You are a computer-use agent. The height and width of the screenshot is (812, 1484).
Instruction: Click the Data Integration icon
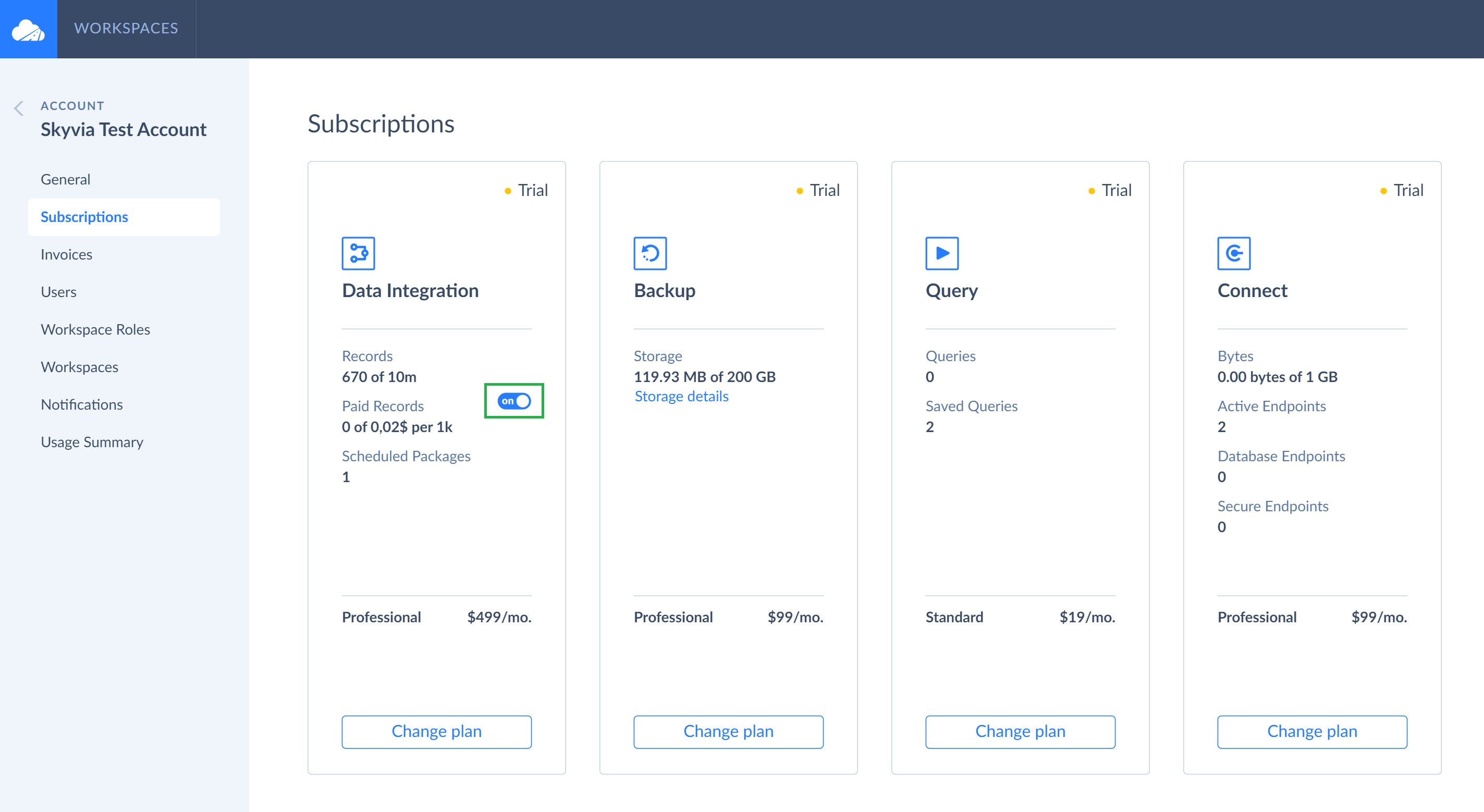[x=358, y=253]
